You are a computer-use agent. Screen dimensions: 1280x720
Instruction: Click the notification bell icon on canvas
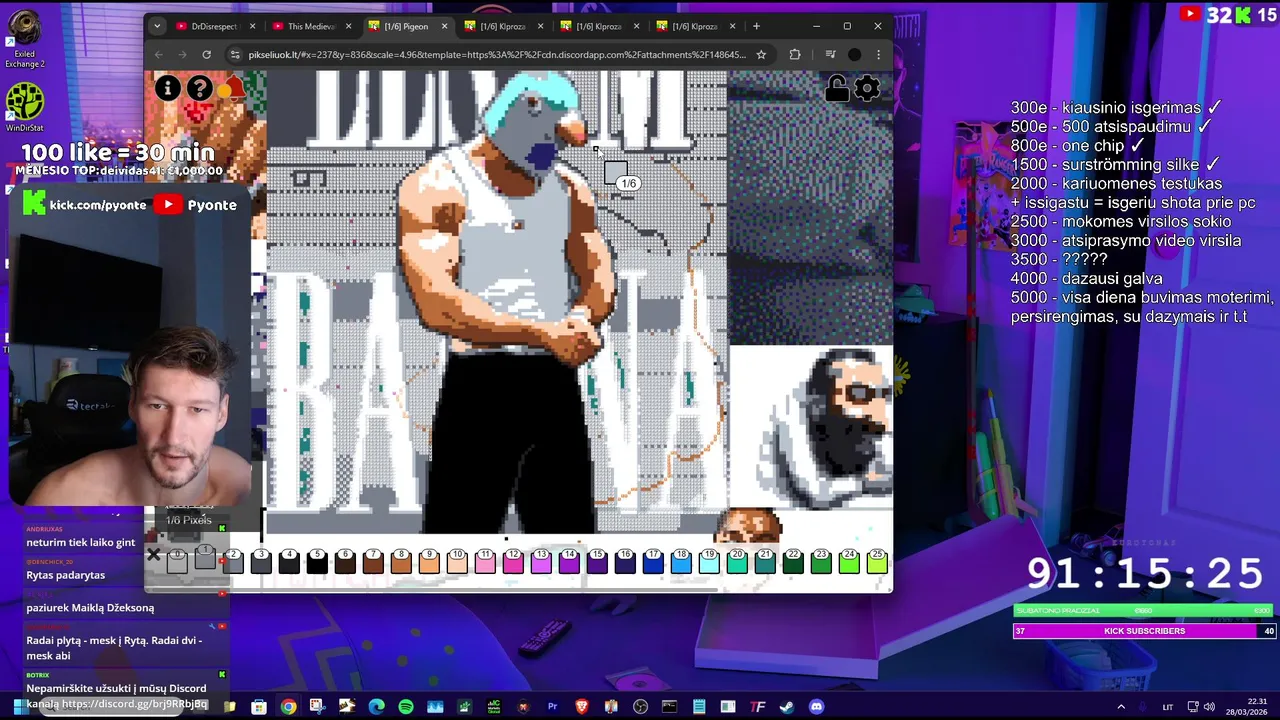click(x=232, y=88)
